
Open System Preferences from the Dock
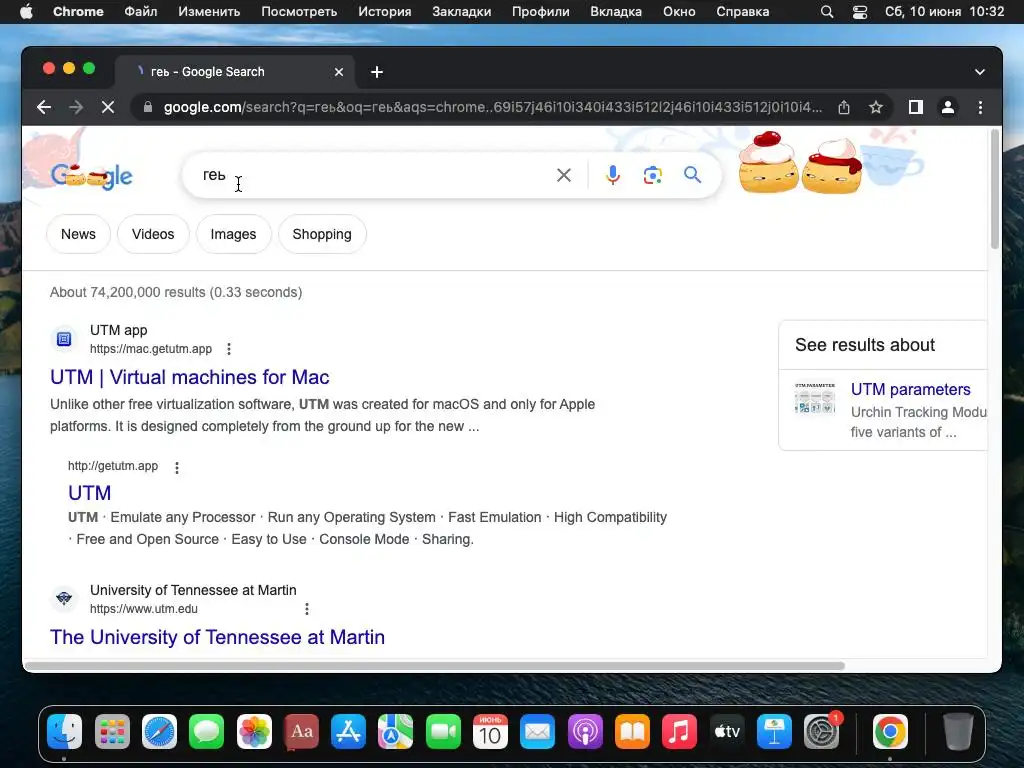click(822, 731)
